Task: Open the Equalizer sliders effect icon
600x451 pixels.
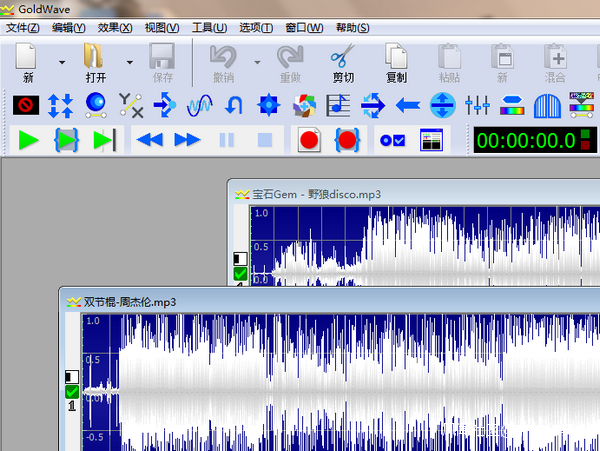Action: point(477,103)
